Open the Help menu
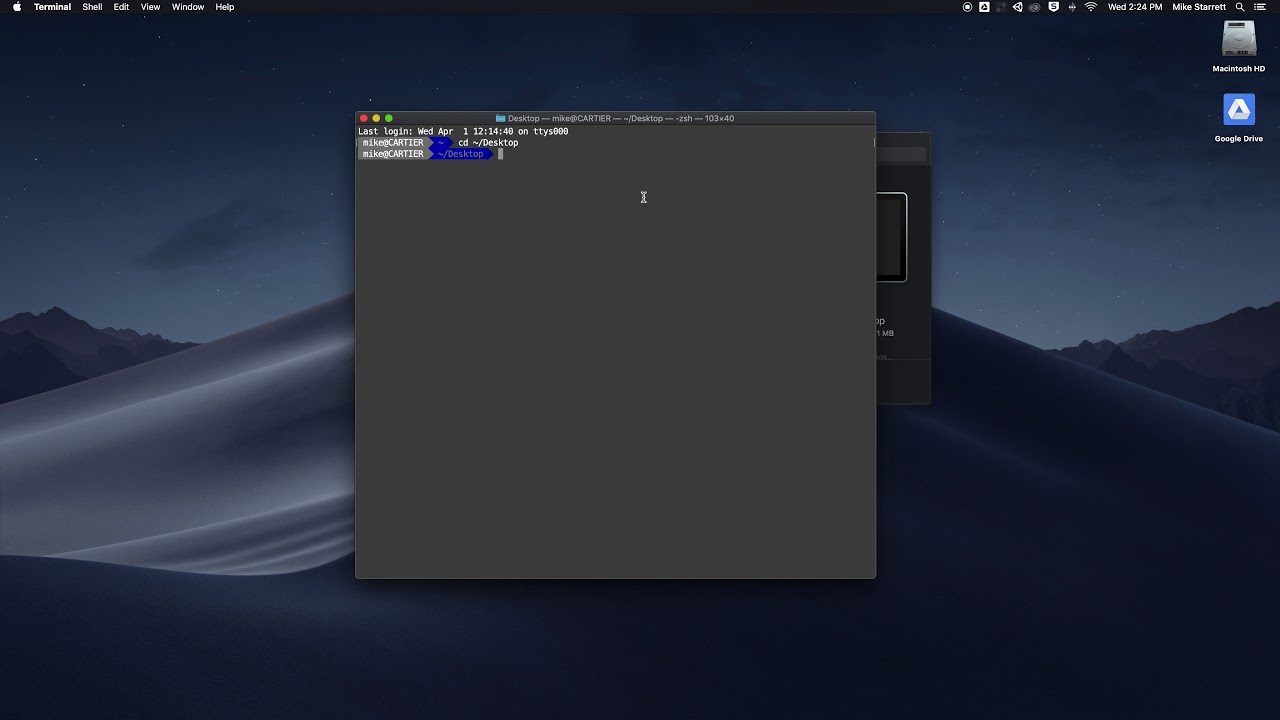Image resolution: width=1280 pixels, height=720 pixels. click(x=225, y=7)
